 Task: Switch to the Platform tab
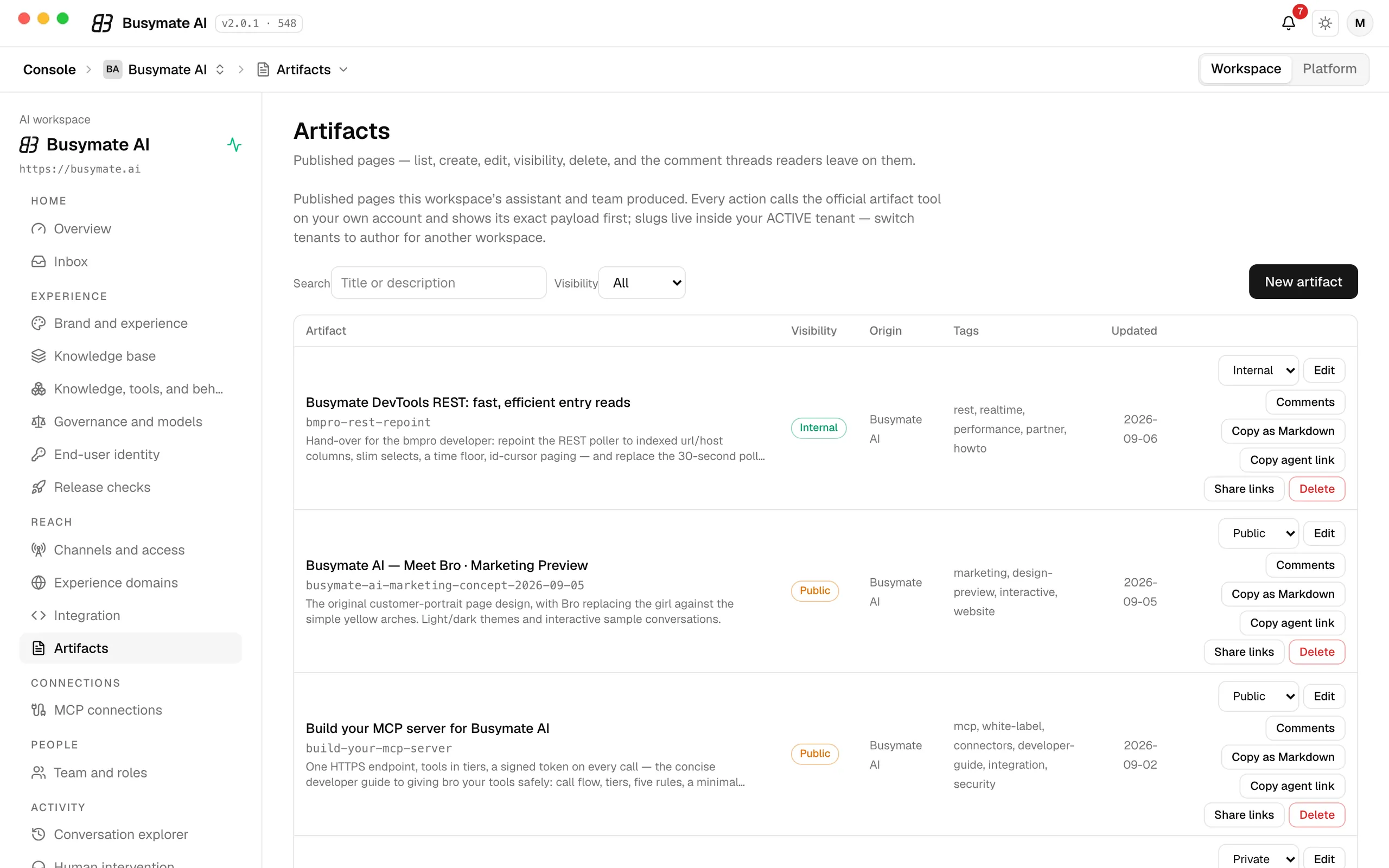coord(1329,69)
